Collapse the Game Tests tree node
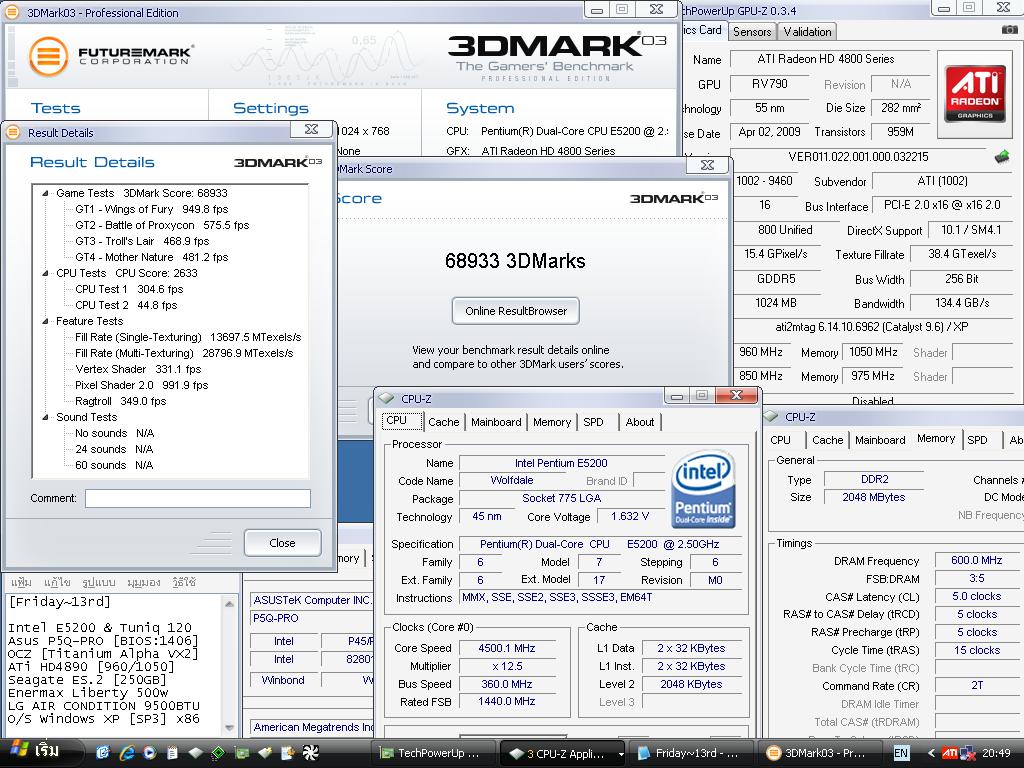Image resolution: width=1024 pixels, height=768 pixels. (45, 193)
